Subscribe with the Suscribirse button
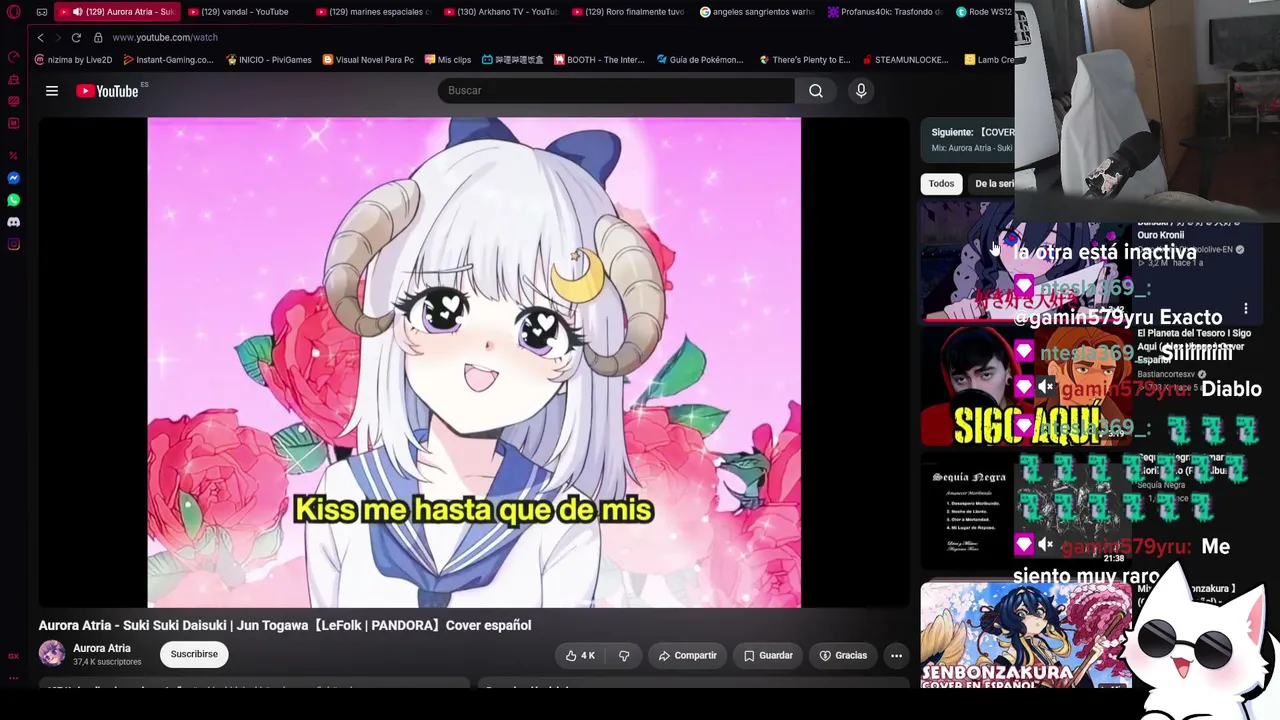Viewport: 1280px width, 720px height. pos(194,655)
